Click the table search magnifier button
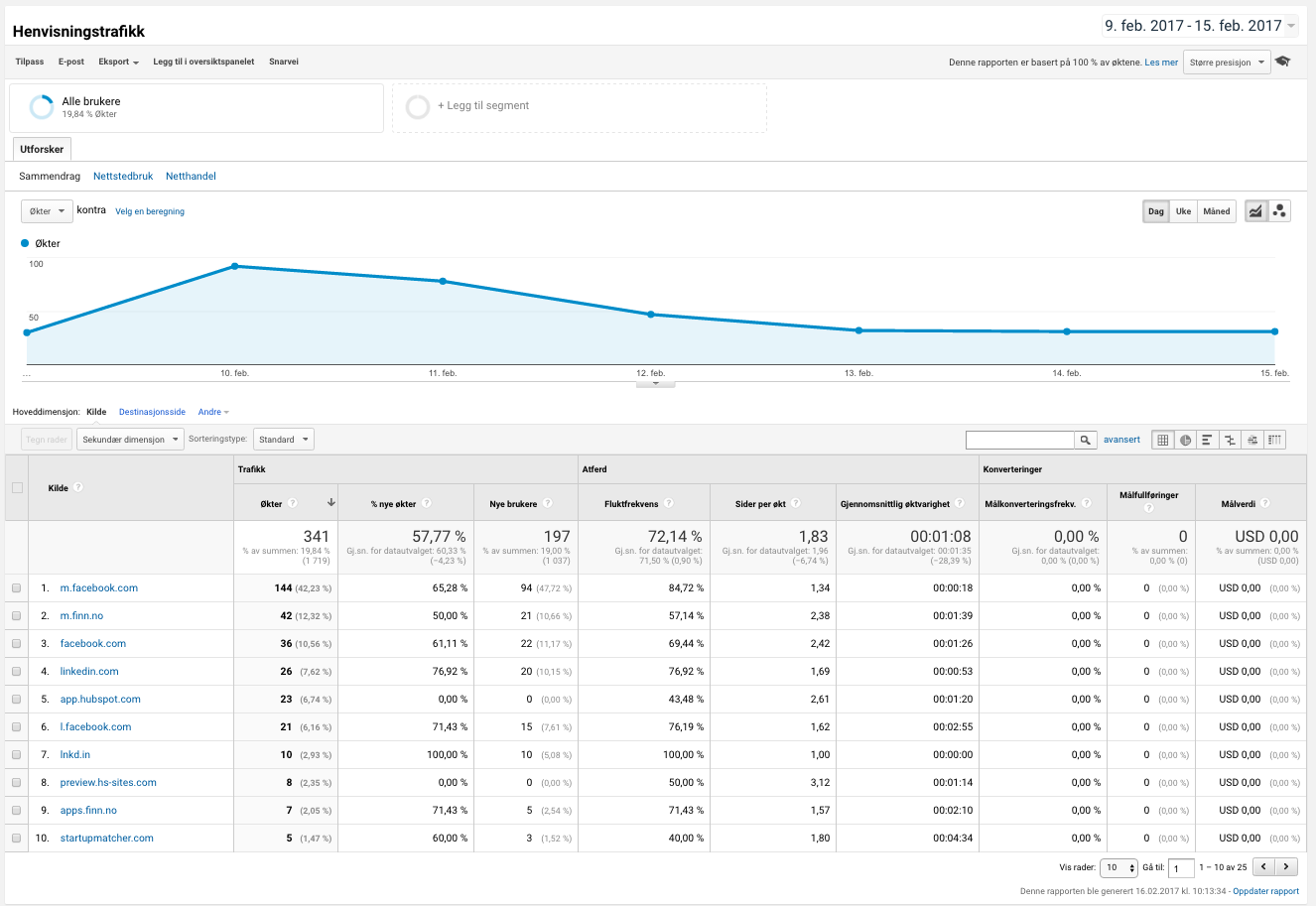1316x906 pixels. (x=1086, y=440)
